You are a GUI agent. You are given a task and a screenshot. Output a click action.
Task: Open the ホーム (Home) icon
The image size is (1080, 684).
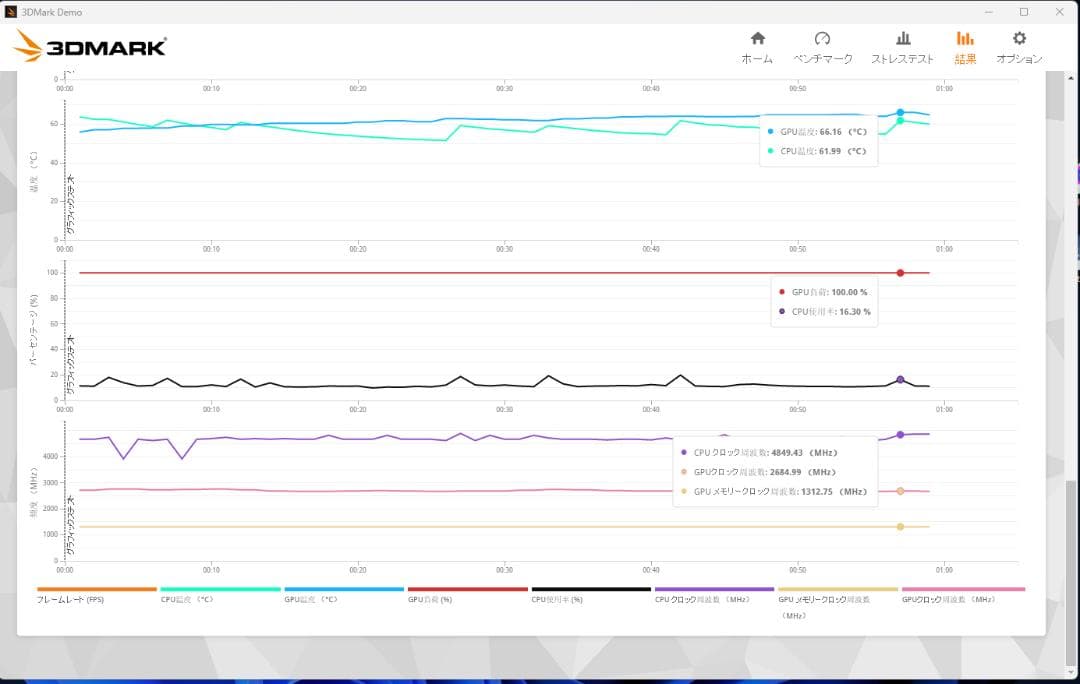(x=757, y=47)
